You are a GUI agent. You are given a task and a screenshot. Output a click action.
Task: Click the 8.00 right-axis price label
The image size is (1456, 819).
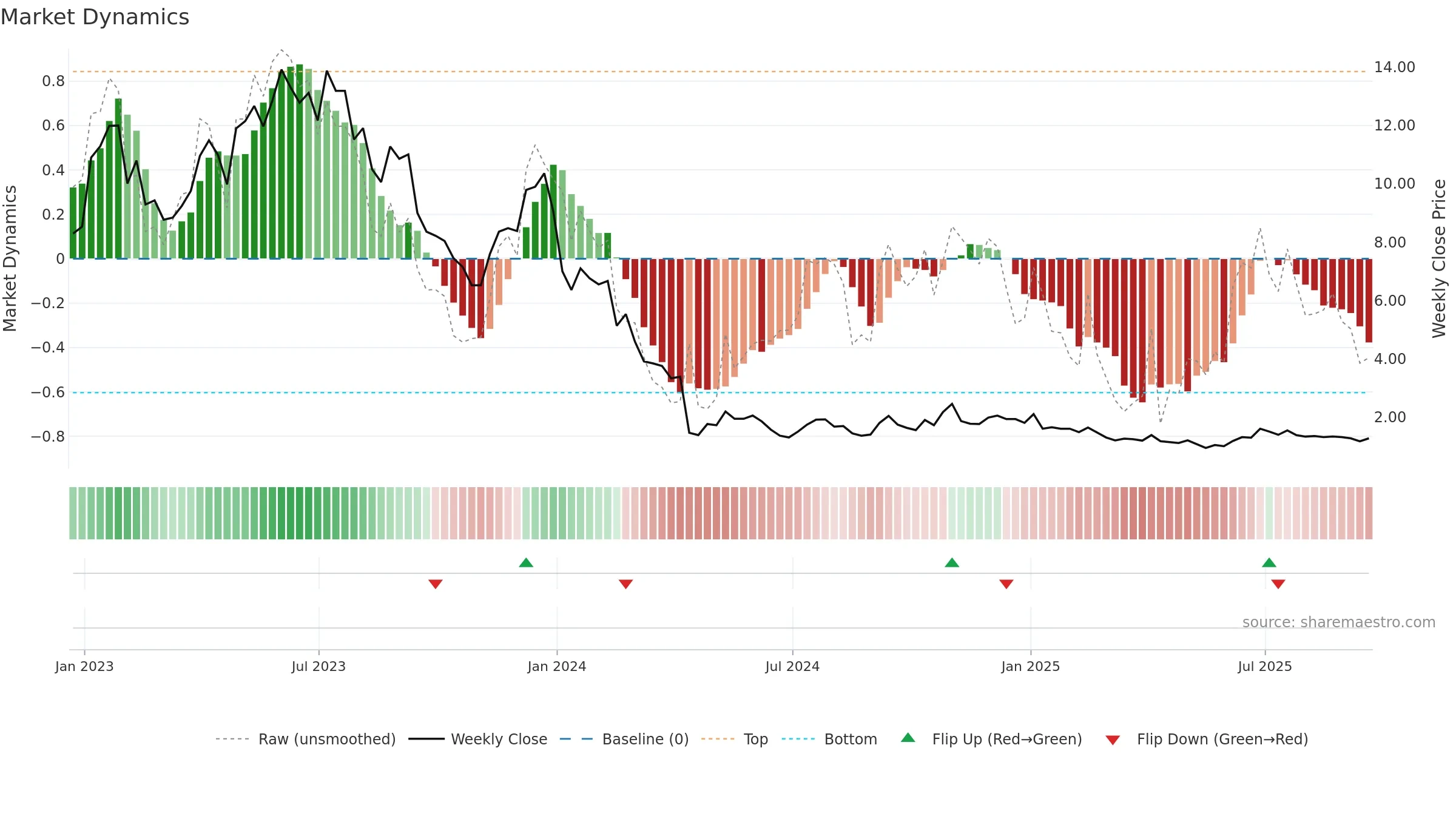1390,242
